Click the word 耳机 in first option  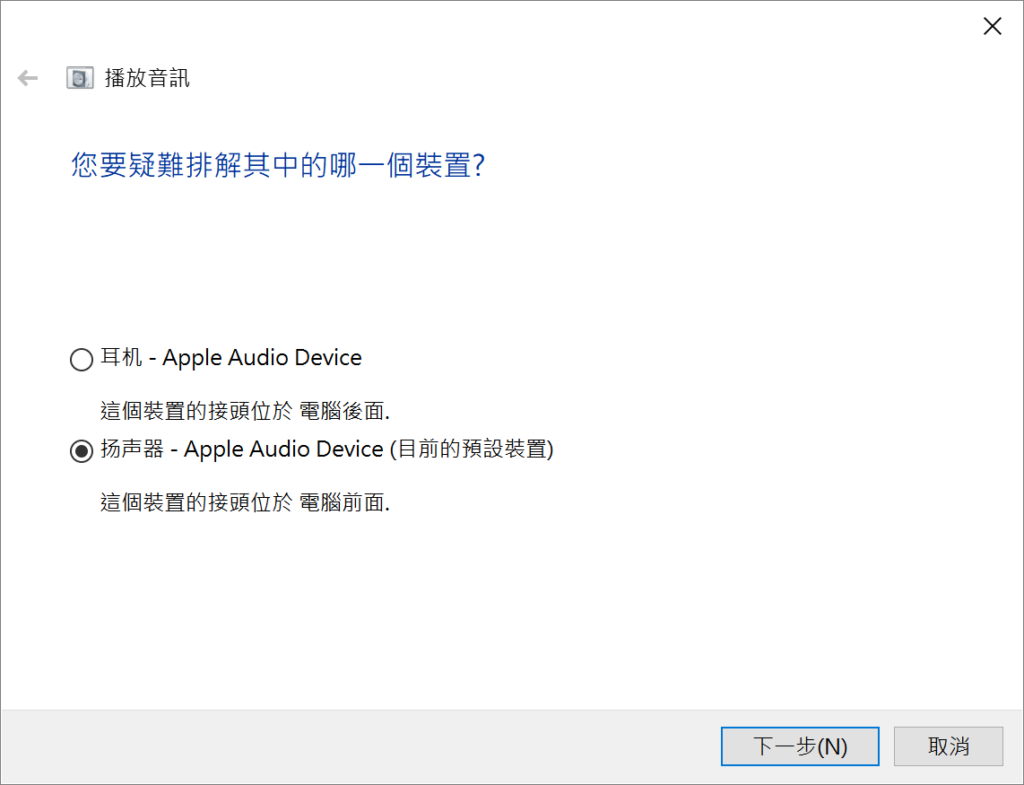pyautogui.click(x=121, y=357)
